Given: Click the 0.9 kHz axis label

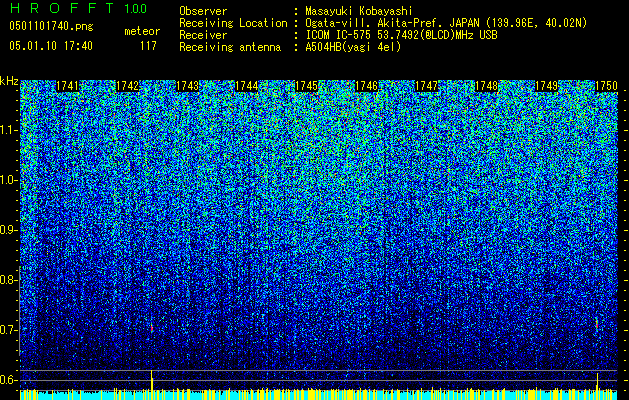Looking at the screenshot, I should pos(9,230).
